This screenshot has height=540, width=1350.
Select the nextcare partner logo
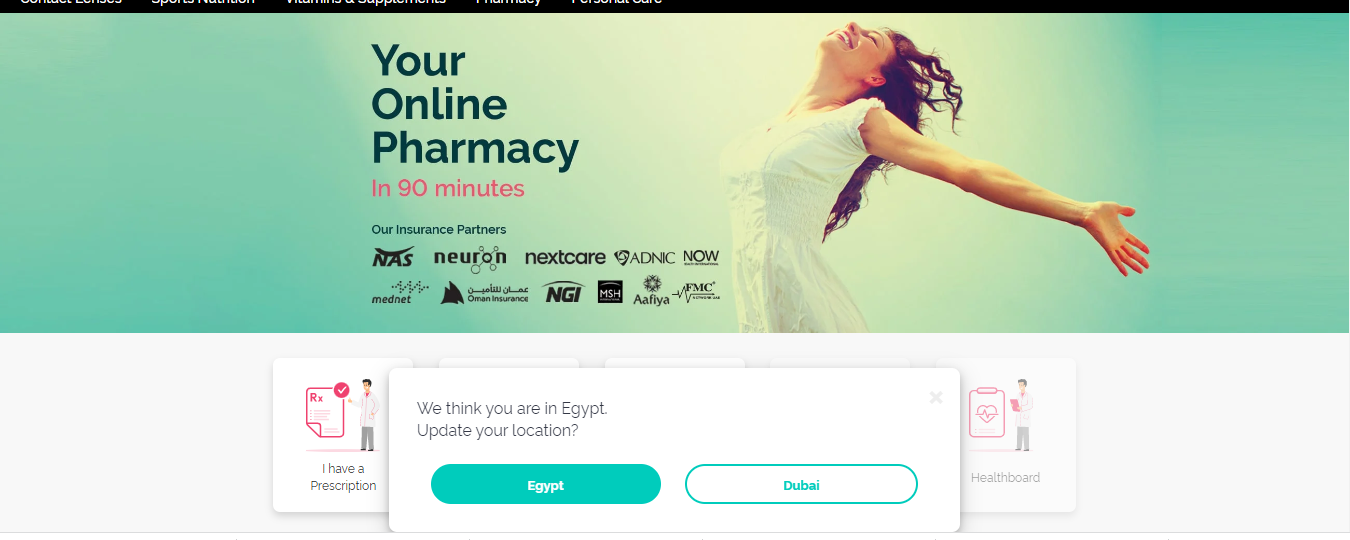pos(565,258)
